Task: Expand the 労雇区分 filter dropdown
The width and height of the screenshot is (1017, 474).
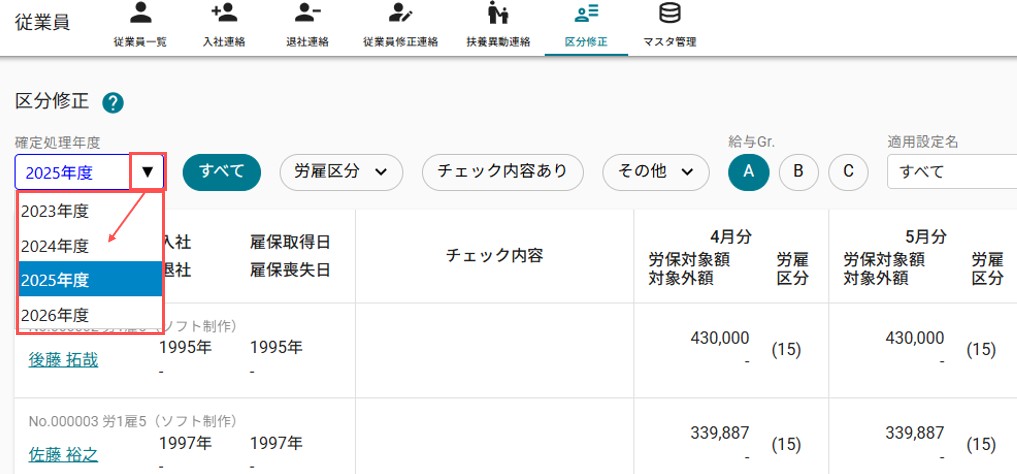Action: point(341,172)
